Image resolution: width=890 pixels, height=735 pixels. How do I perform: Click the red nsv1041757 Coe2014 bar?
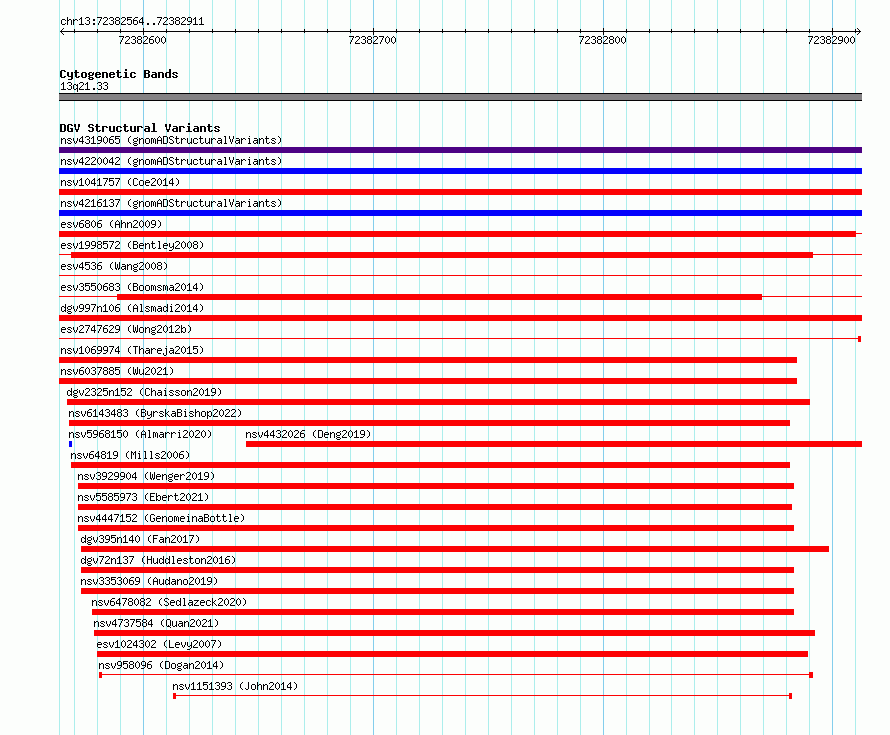(x=460, y=192)
